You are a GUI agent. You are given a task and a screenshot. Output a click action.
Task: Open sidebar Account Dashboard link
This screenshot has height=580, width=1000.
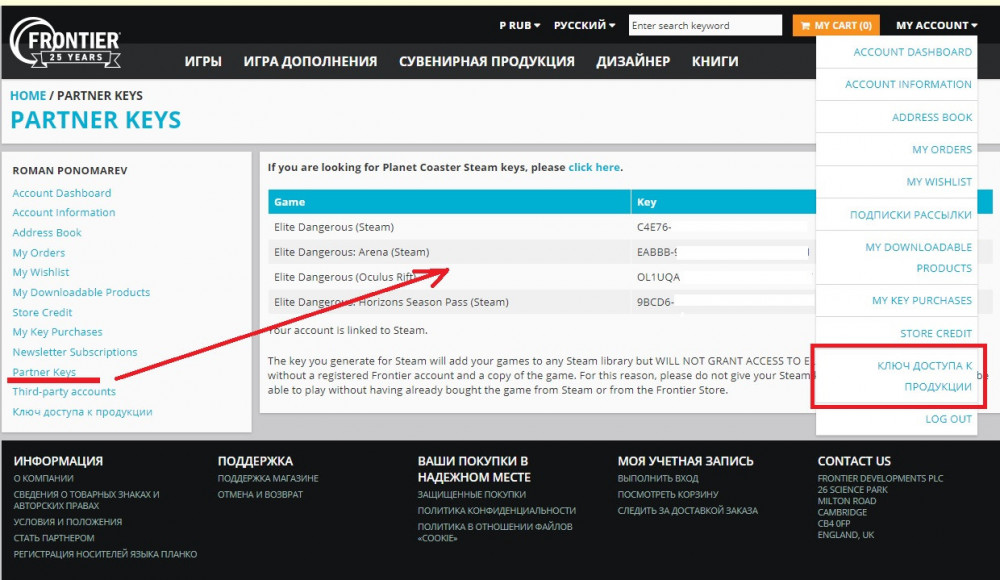point(62,193)
